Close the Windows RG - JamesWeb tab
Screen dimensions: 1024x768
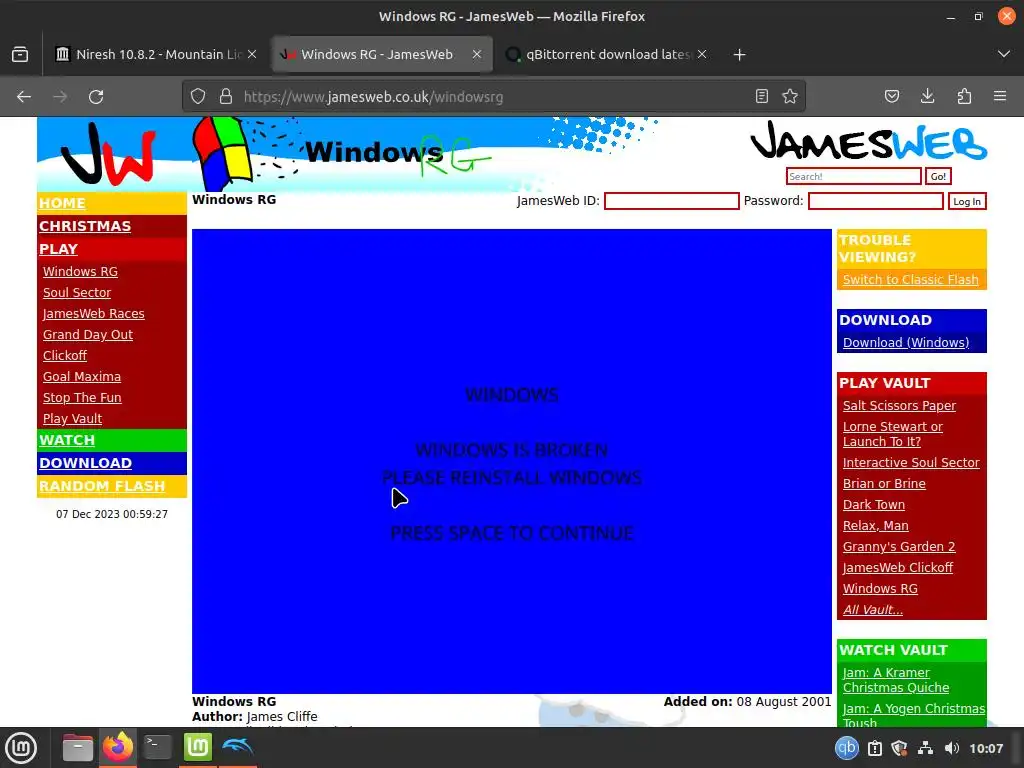click(477, 54)
